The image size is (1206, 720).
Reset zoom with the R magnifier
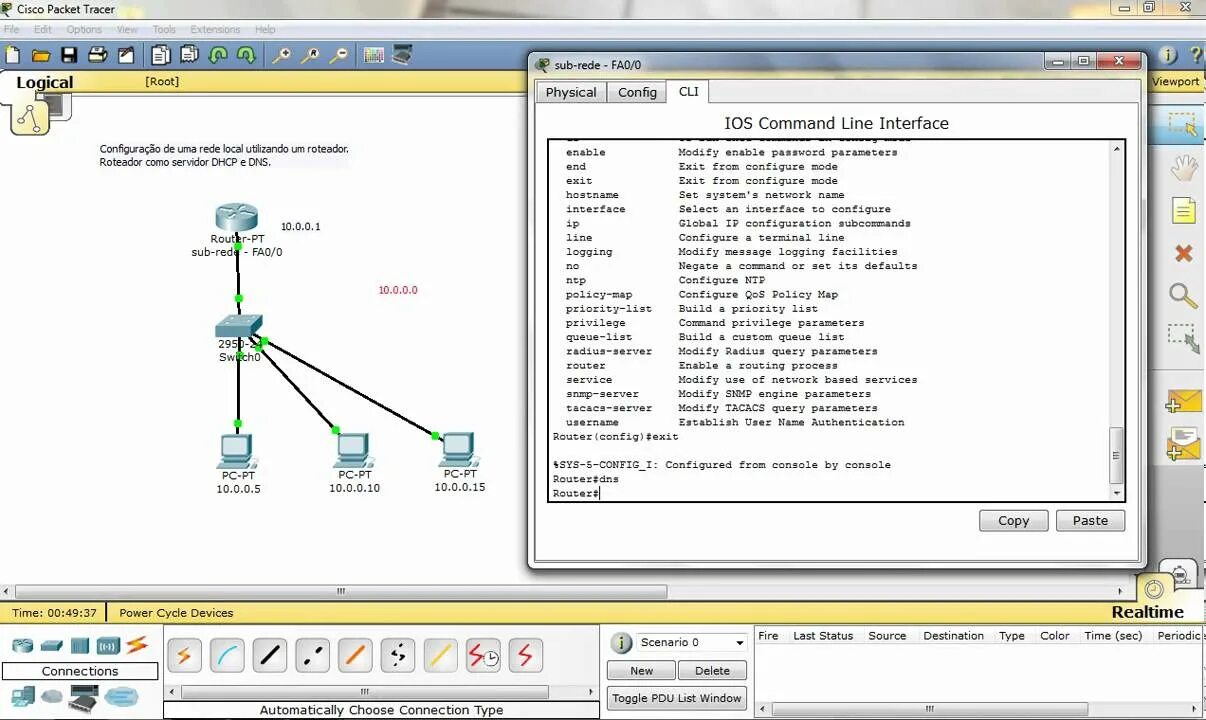311,55
